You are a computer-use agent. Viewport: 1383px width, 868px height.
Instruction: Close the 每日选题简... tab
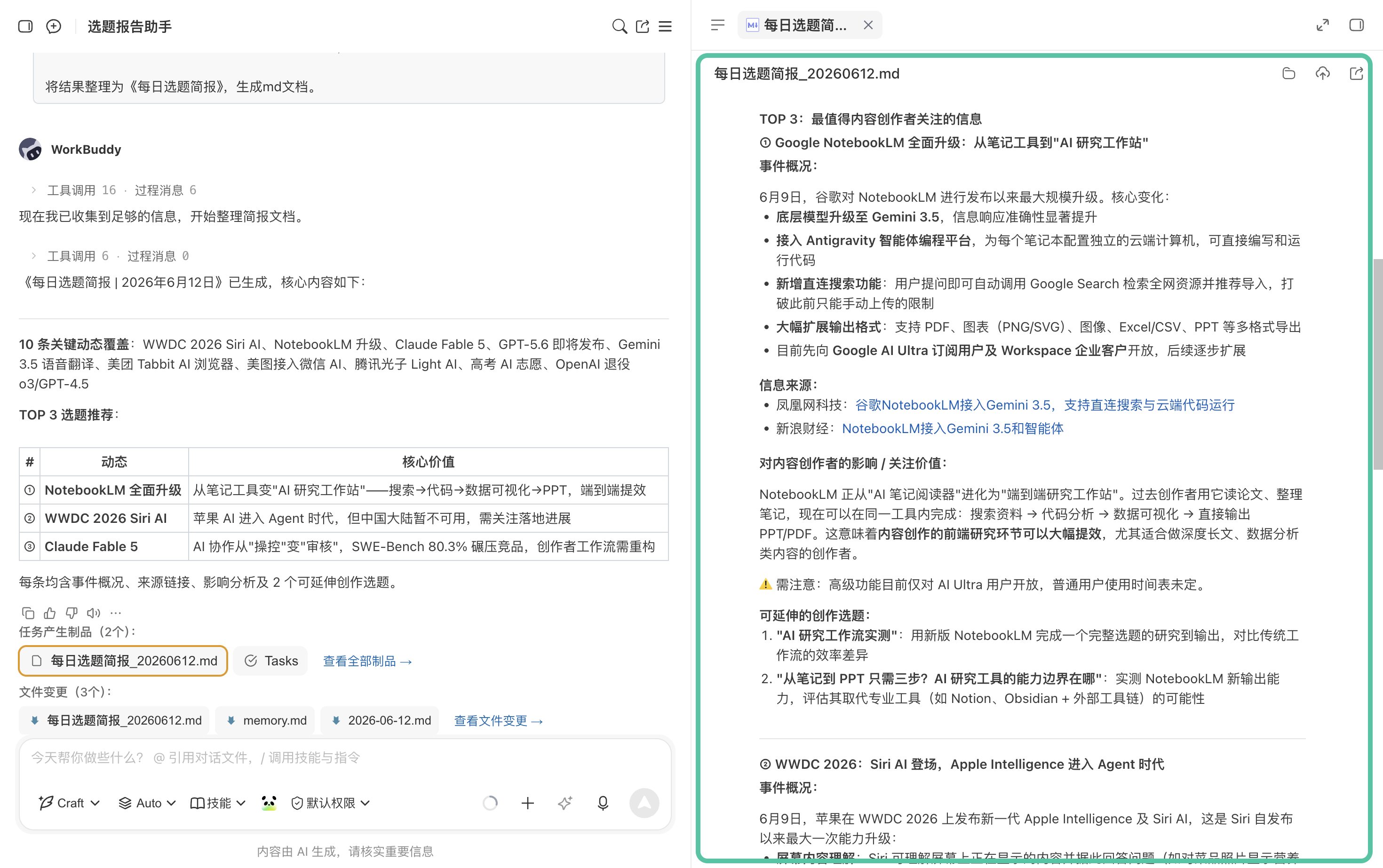[x=868, y=25]
